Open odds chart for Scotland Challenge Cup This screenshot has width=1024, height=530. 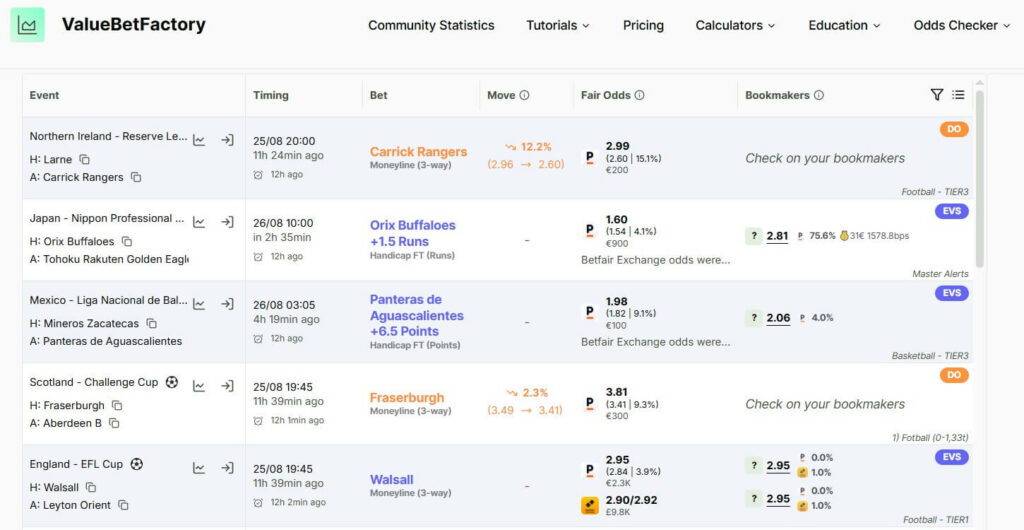coord(199,386)
